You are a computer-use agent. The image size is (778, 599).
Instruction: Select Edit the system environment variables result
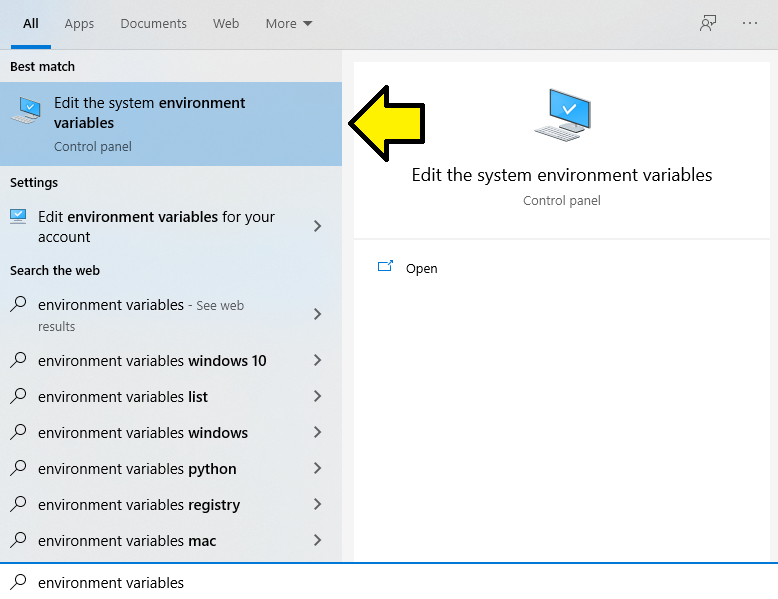[171, 124]
